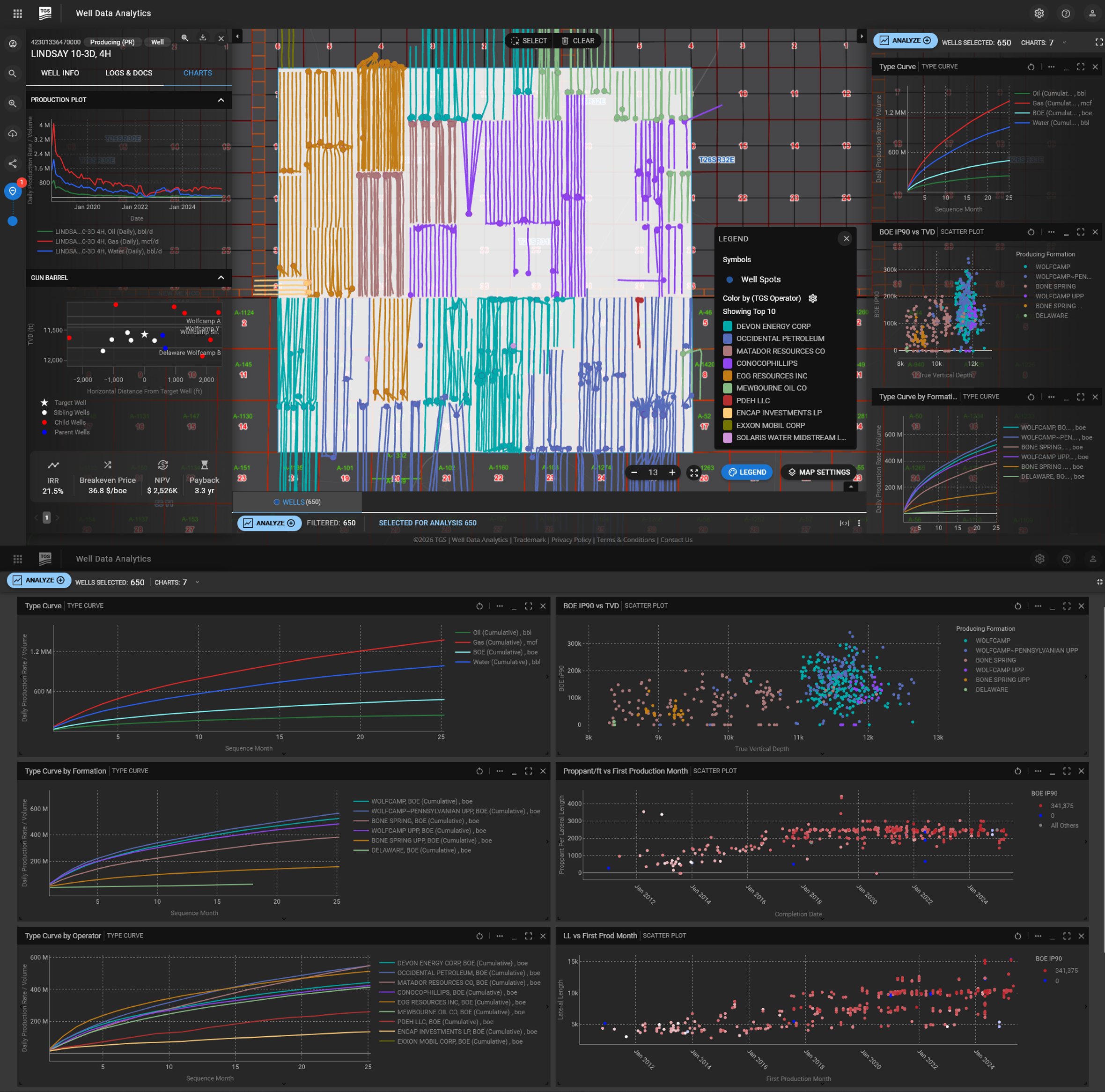Screen dimensions: 1105x1092
Task: Reset the BOE IP90 vs TVD chart
Action: (1031, 232)
